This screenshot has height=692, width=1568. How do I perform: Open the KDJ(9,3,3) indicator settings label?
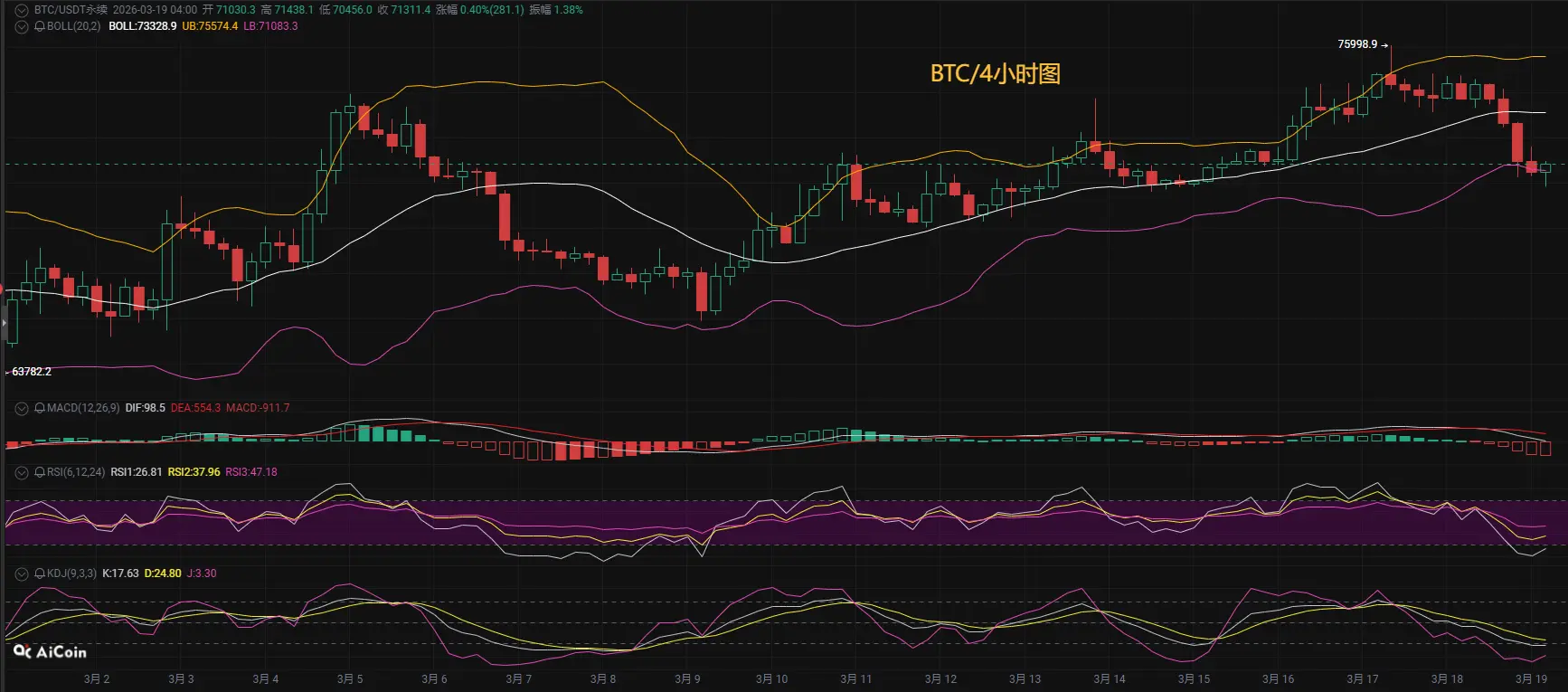click(x=71, y=574)
